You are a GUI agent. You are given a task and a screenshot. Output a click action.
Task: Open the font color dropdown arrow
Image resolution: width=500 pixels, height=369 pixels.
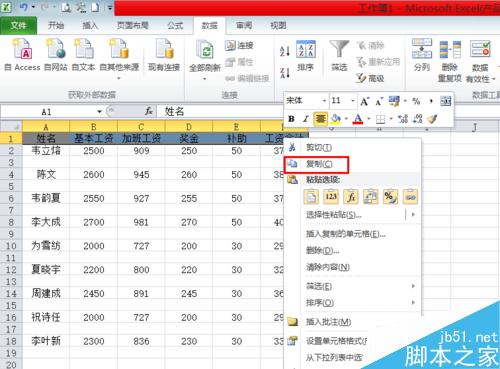click(x=369, y=119)
